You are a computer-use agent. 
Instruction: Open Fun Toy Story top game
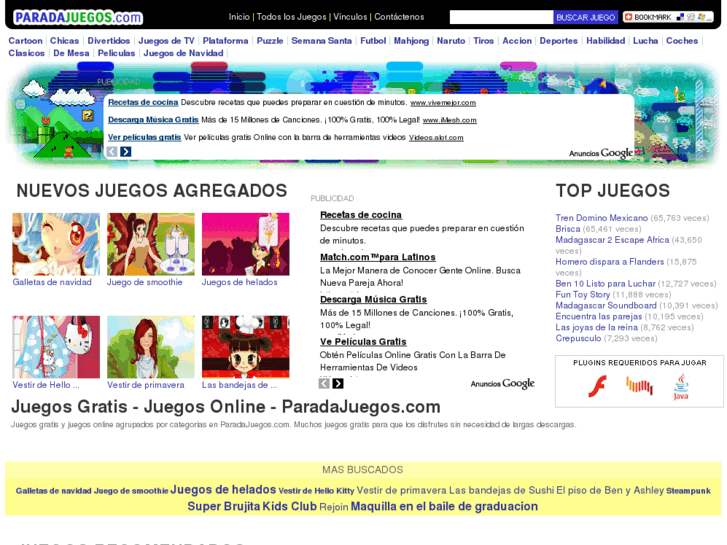tap(582, 295)
